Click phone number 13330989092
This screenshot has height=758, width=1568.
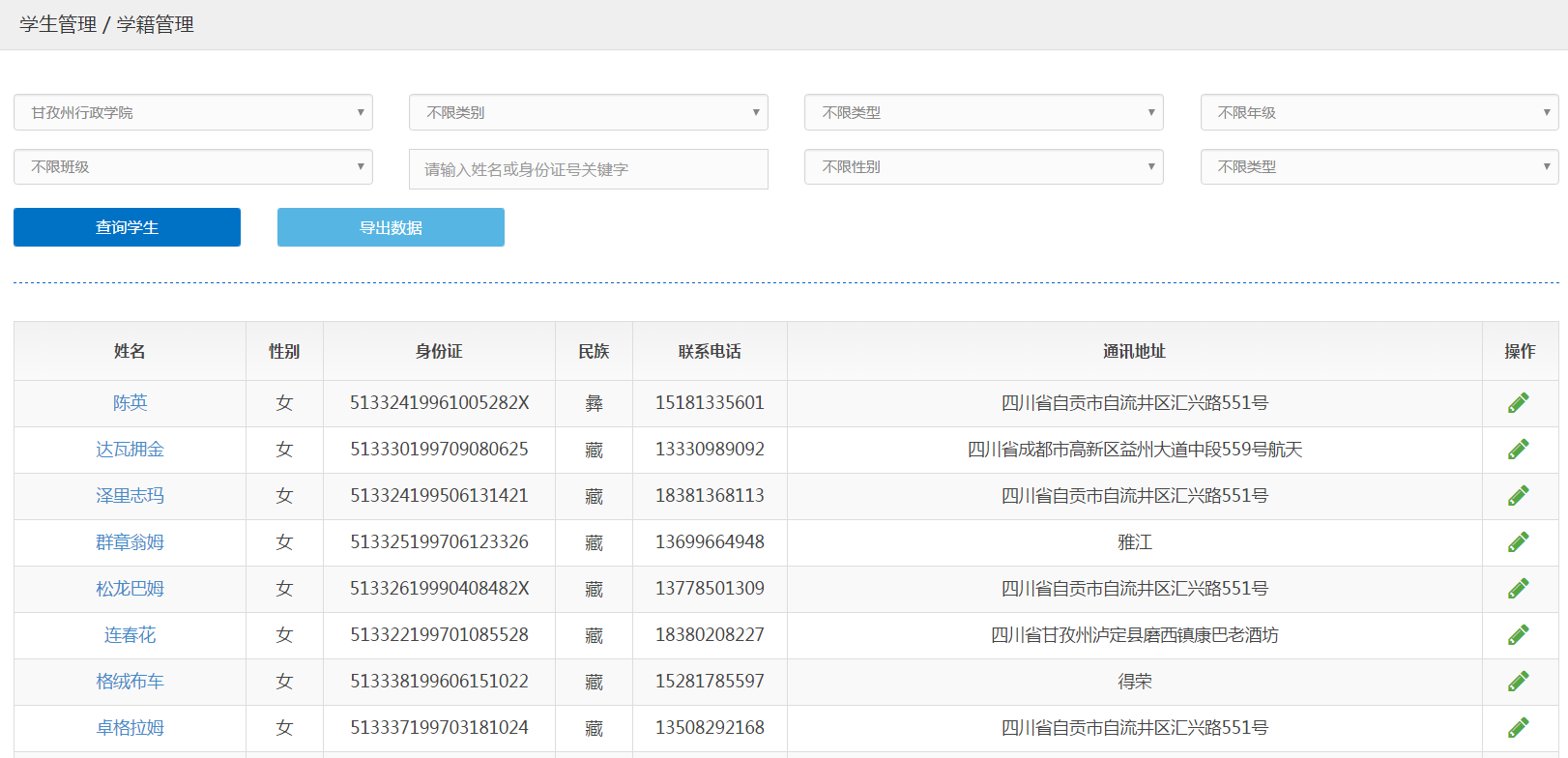tap(710, 450)
